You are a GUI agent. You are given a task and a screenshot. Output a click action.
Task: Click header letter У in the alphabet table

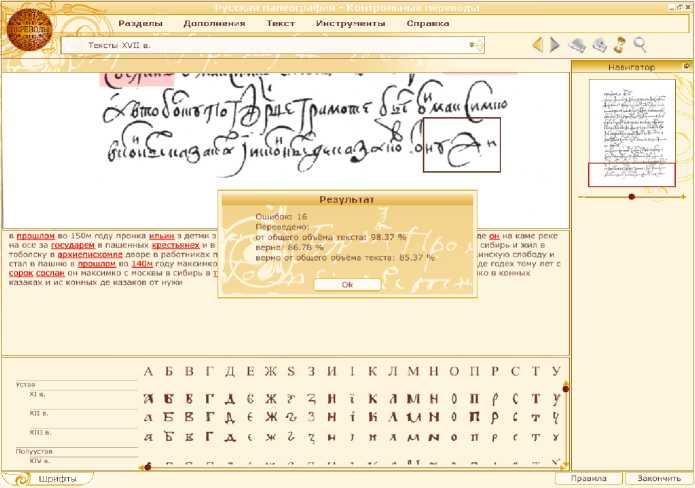click(556, 371)
